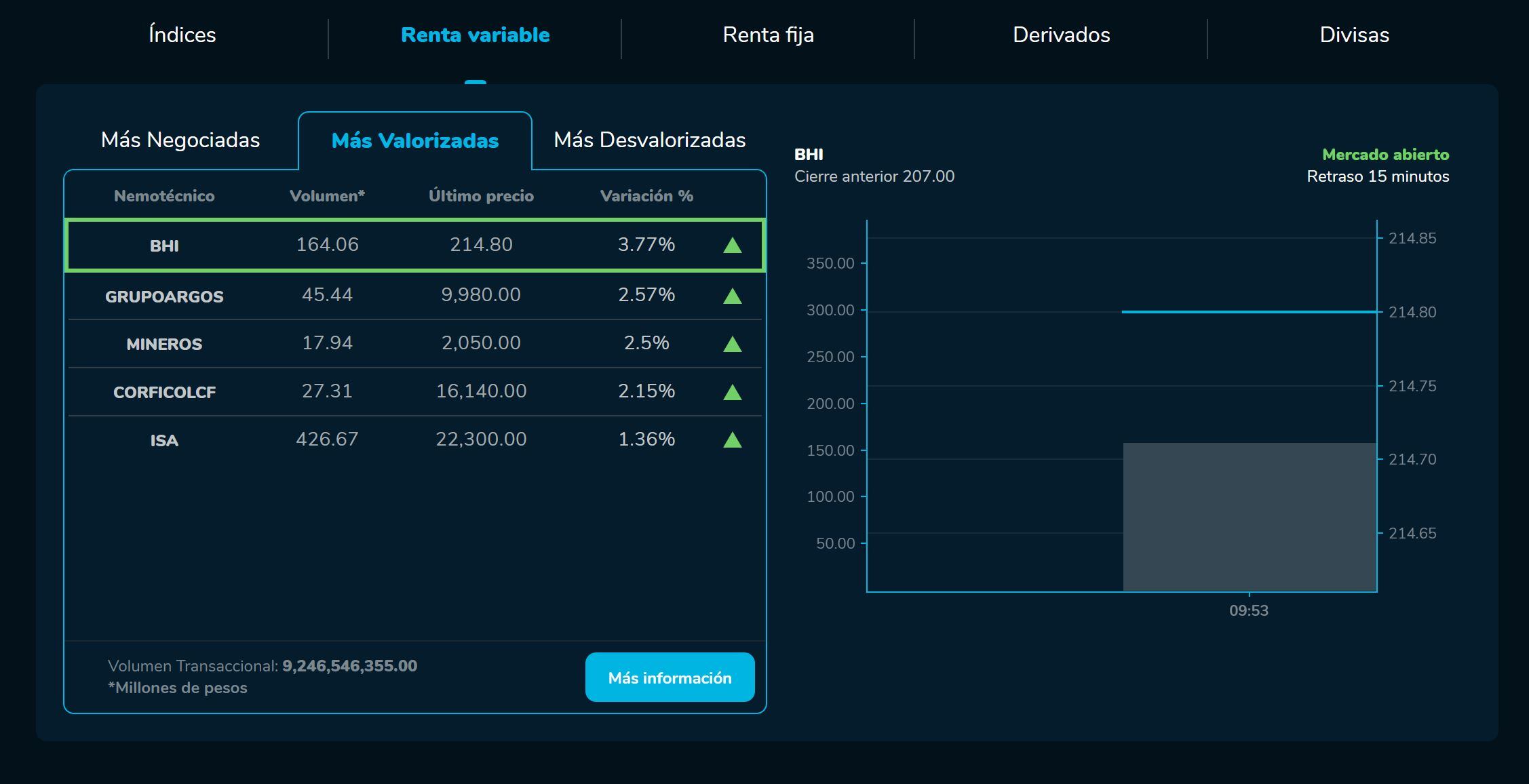Viewport: 1529px width, 784px height.
Task: Open the Más Negociadas tab
Action: pyautogui.click(x=180, y=140)
